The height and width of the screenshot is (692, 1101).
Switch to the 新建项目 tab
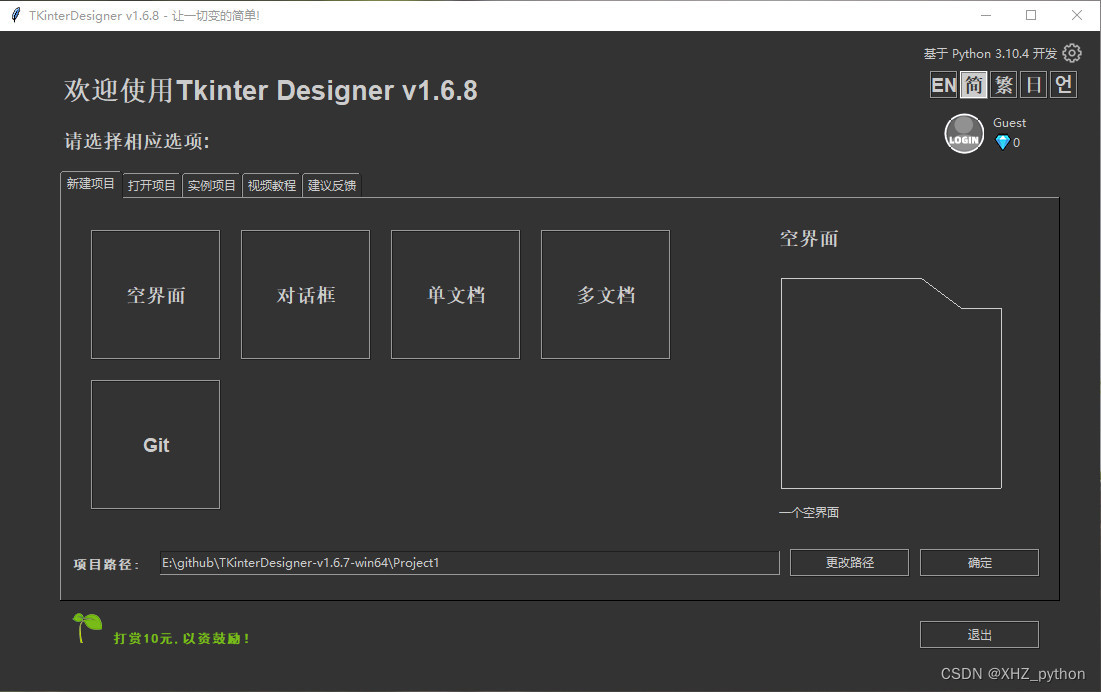[x=91, y=184]
